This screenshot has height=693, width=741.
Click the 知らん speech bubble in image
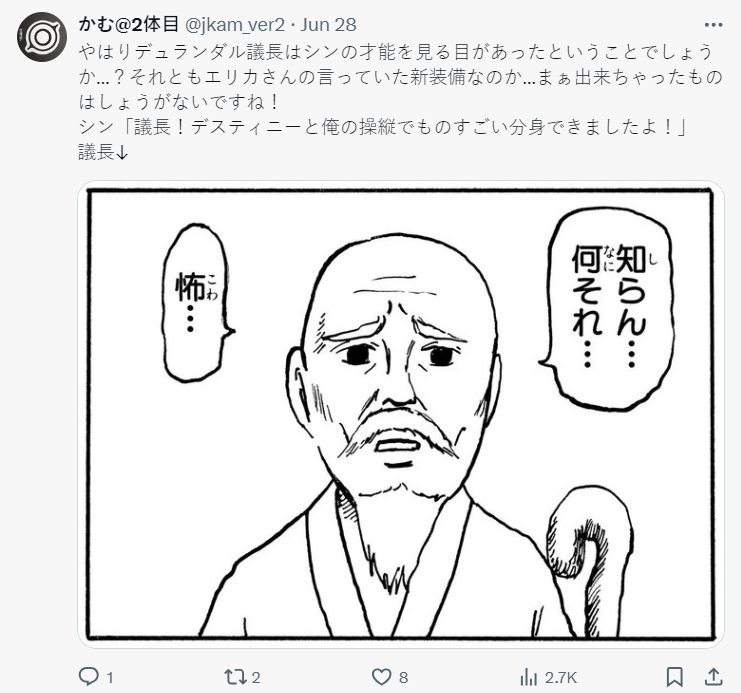pos(609,308)
